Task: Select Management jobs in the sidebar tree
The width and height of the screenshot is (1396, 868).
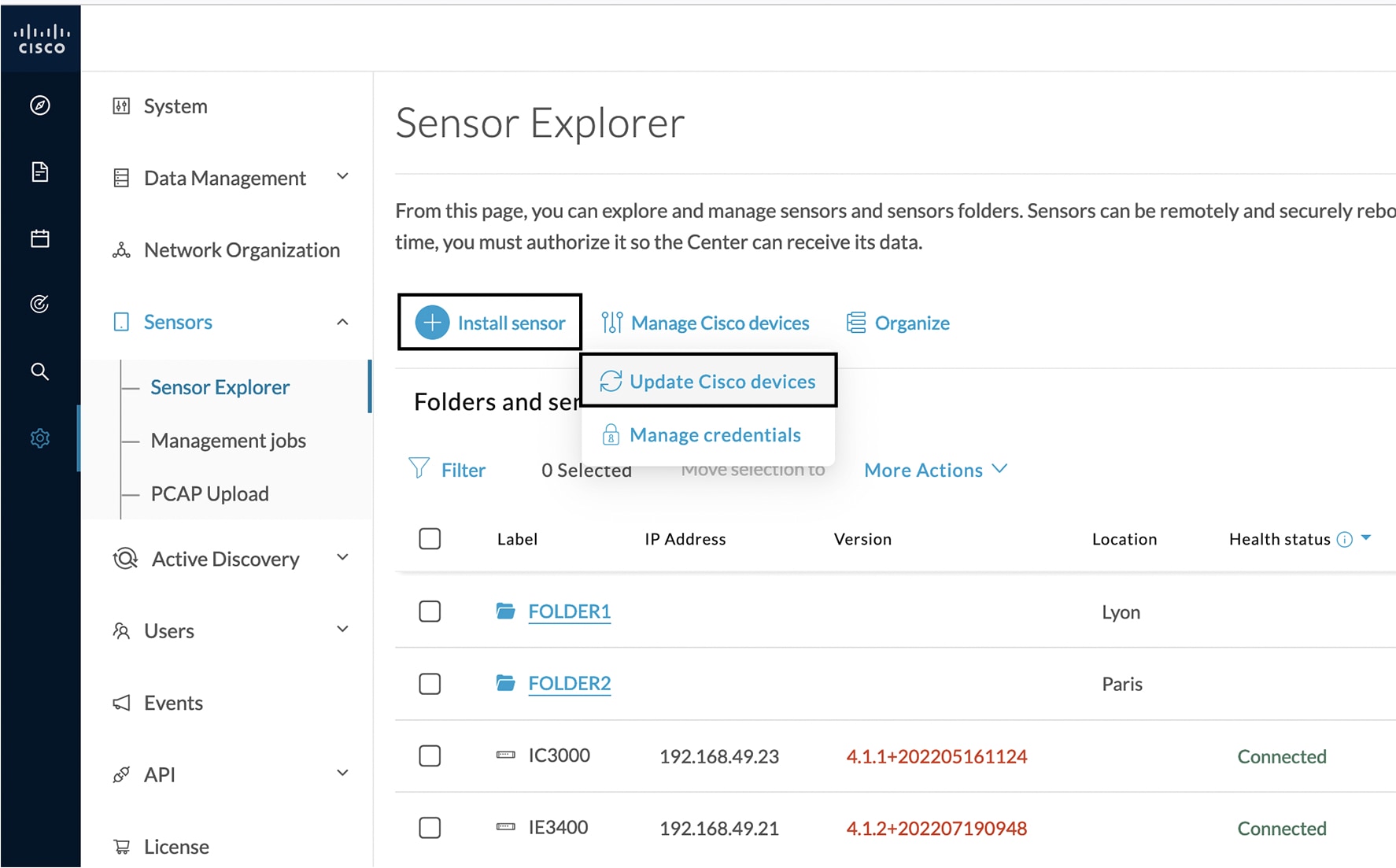Action: point(228,440)
